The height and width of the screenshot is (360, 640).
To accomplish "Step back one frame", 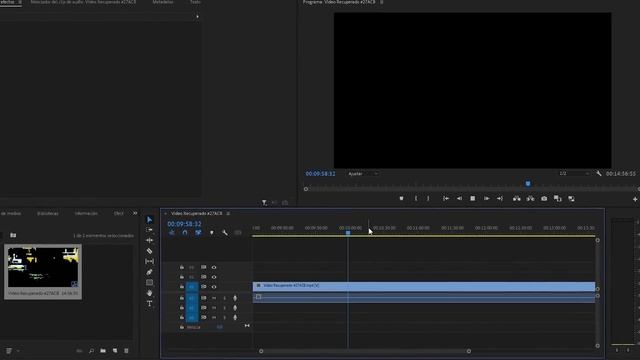I will 459,199.
